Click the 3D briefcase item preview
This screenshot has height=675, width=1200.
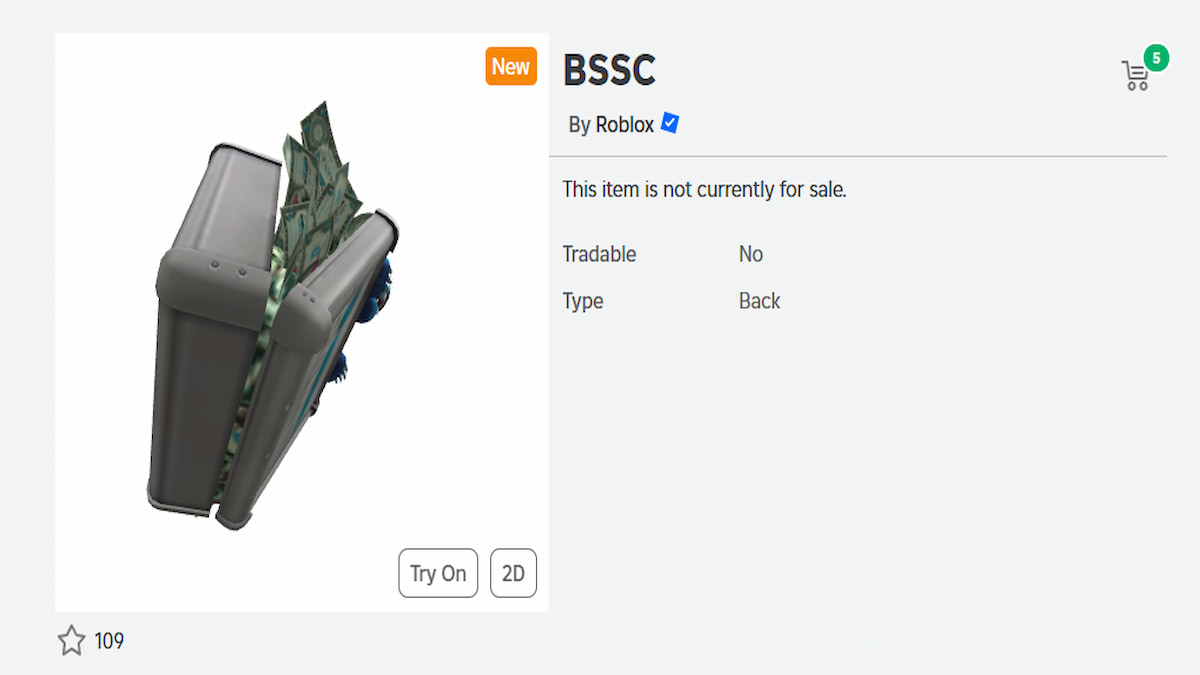(280, 330)
